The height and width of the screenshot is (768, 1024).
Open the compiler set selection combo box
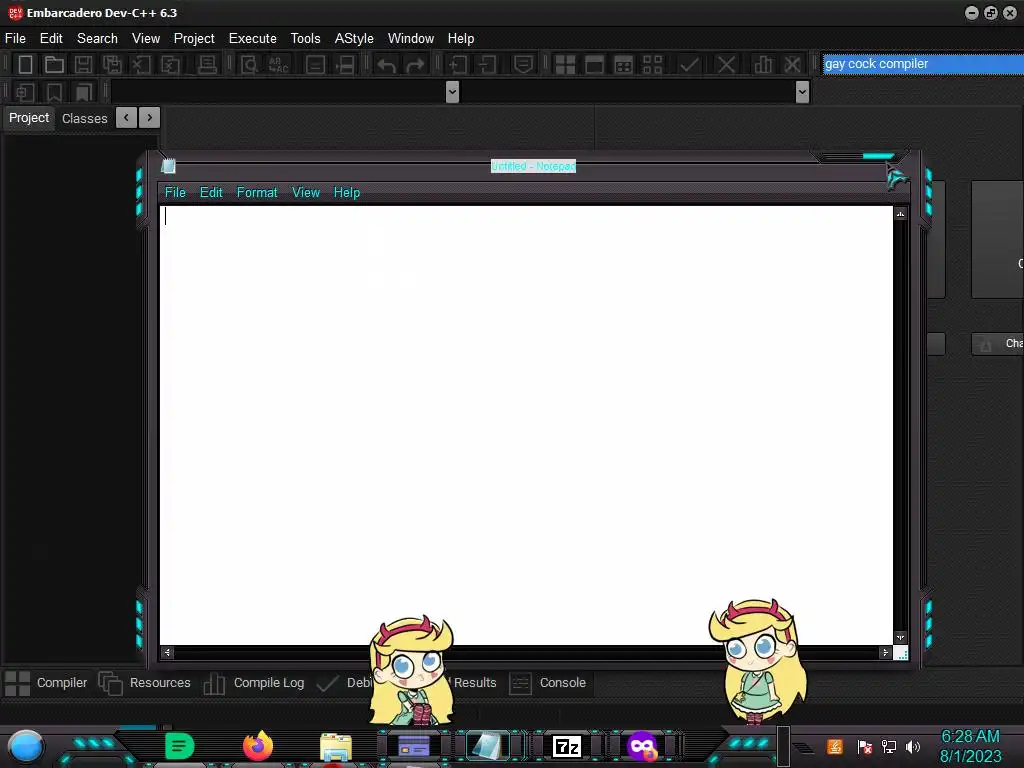pos(923,63)
